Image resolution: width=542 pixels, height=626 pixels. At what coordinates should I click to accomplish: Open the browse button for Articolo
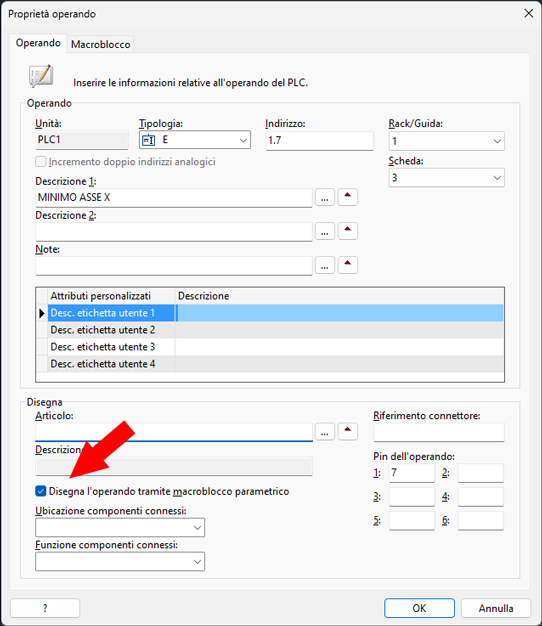click(x=324, y=432)
